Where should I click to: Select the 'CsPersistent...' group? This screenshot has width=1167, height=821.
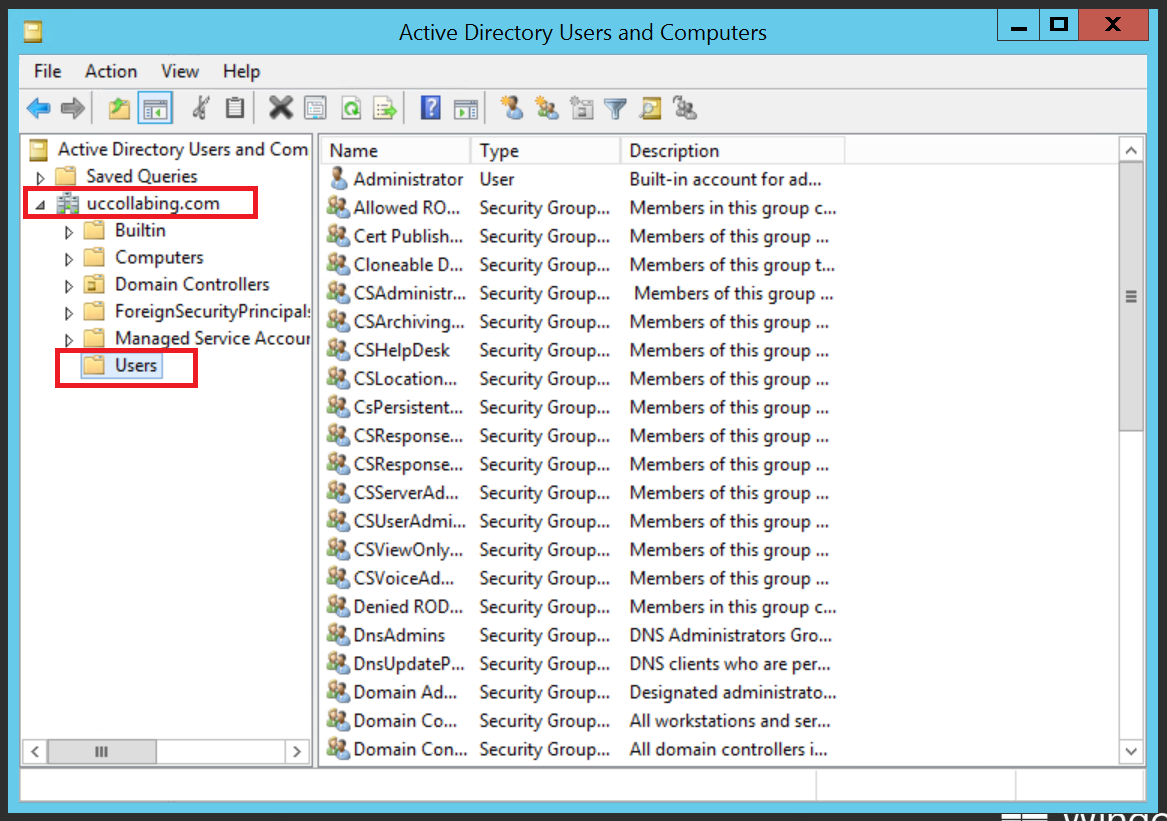pyautogui.click(x=584, y=407)
